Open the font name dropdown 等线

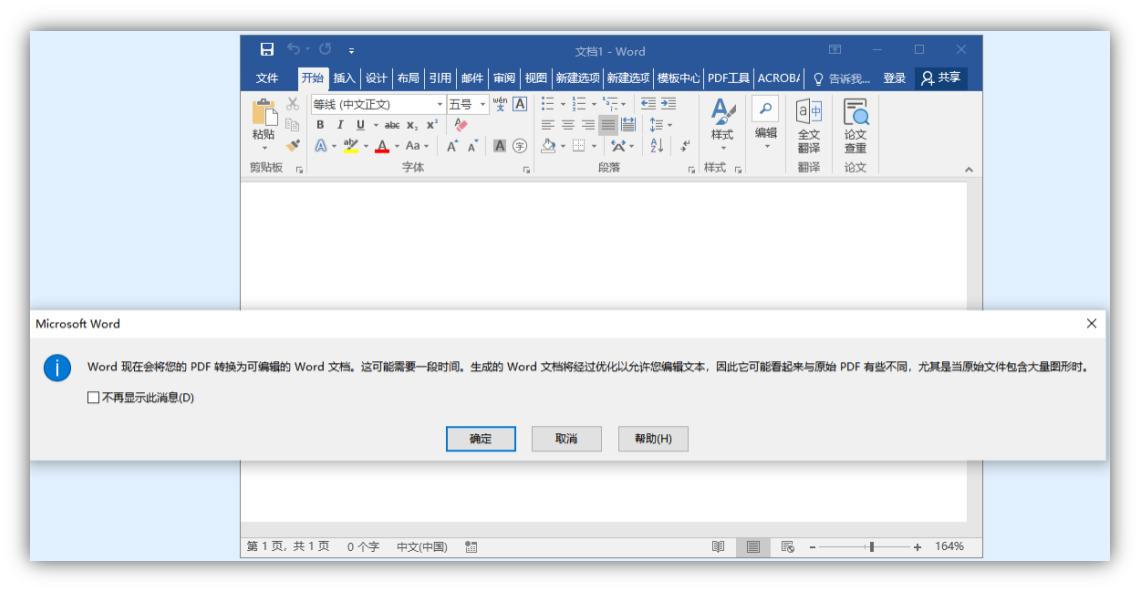(x=439, y=105)
